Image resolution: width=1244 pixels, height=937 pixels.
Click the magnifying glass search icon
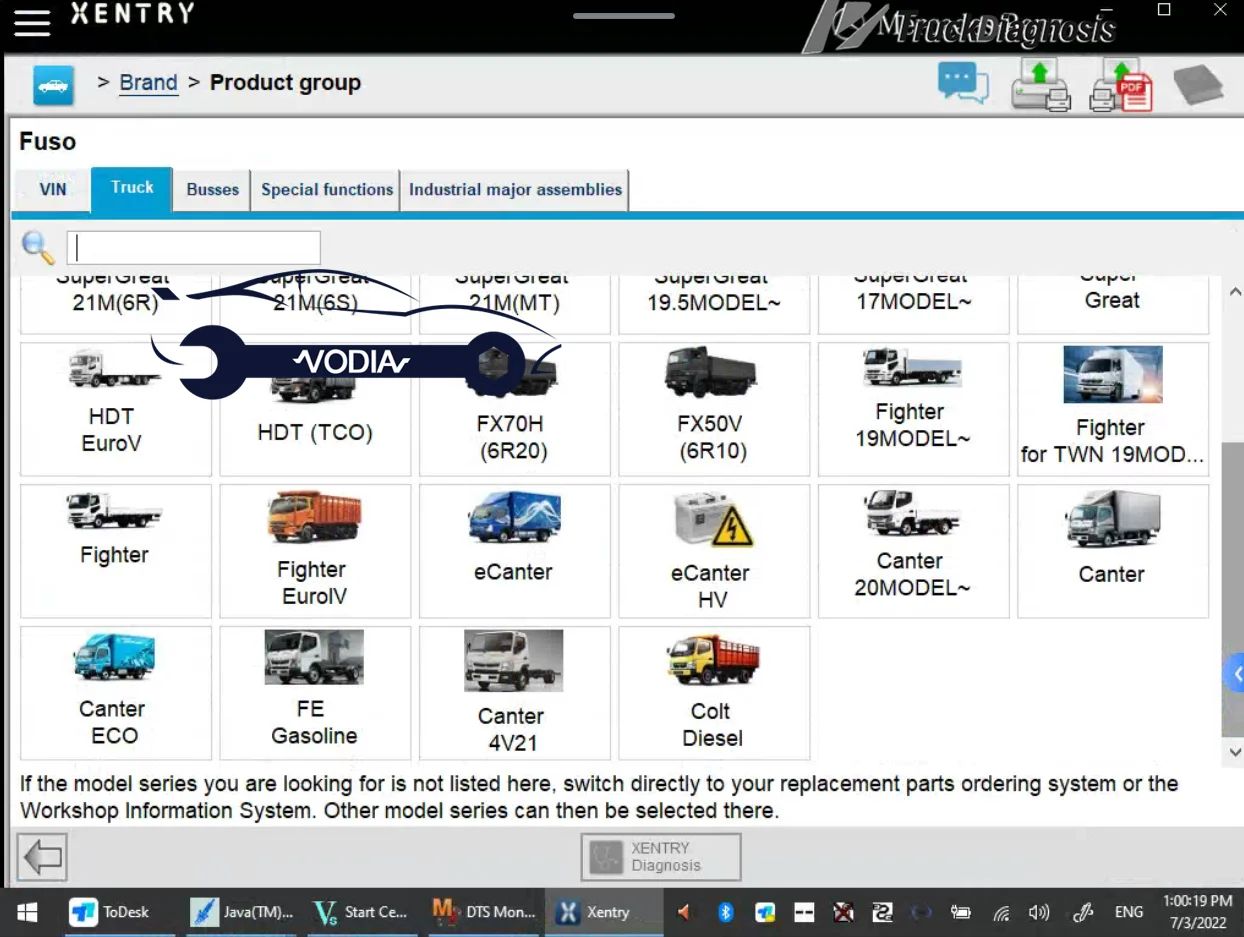pyautogui.click(x=38, y=247)
